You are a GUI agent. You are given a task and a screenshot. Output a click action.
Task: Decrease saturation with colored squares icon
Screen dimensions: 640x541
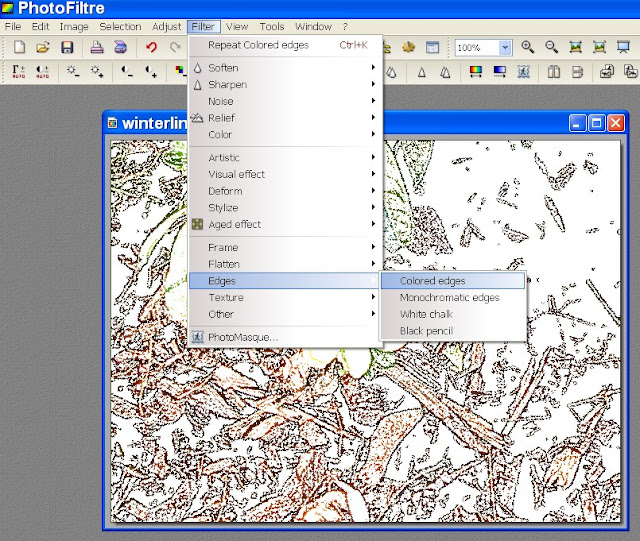pos(180,71)
